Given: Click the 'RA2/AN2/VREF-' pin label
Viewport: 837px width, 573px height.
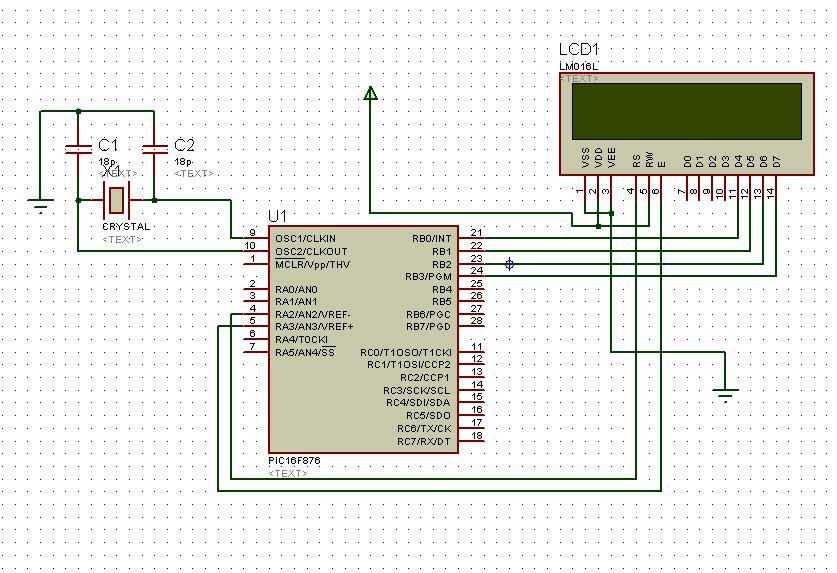Looking at the screenshot, I should click(x=313, y=315).
